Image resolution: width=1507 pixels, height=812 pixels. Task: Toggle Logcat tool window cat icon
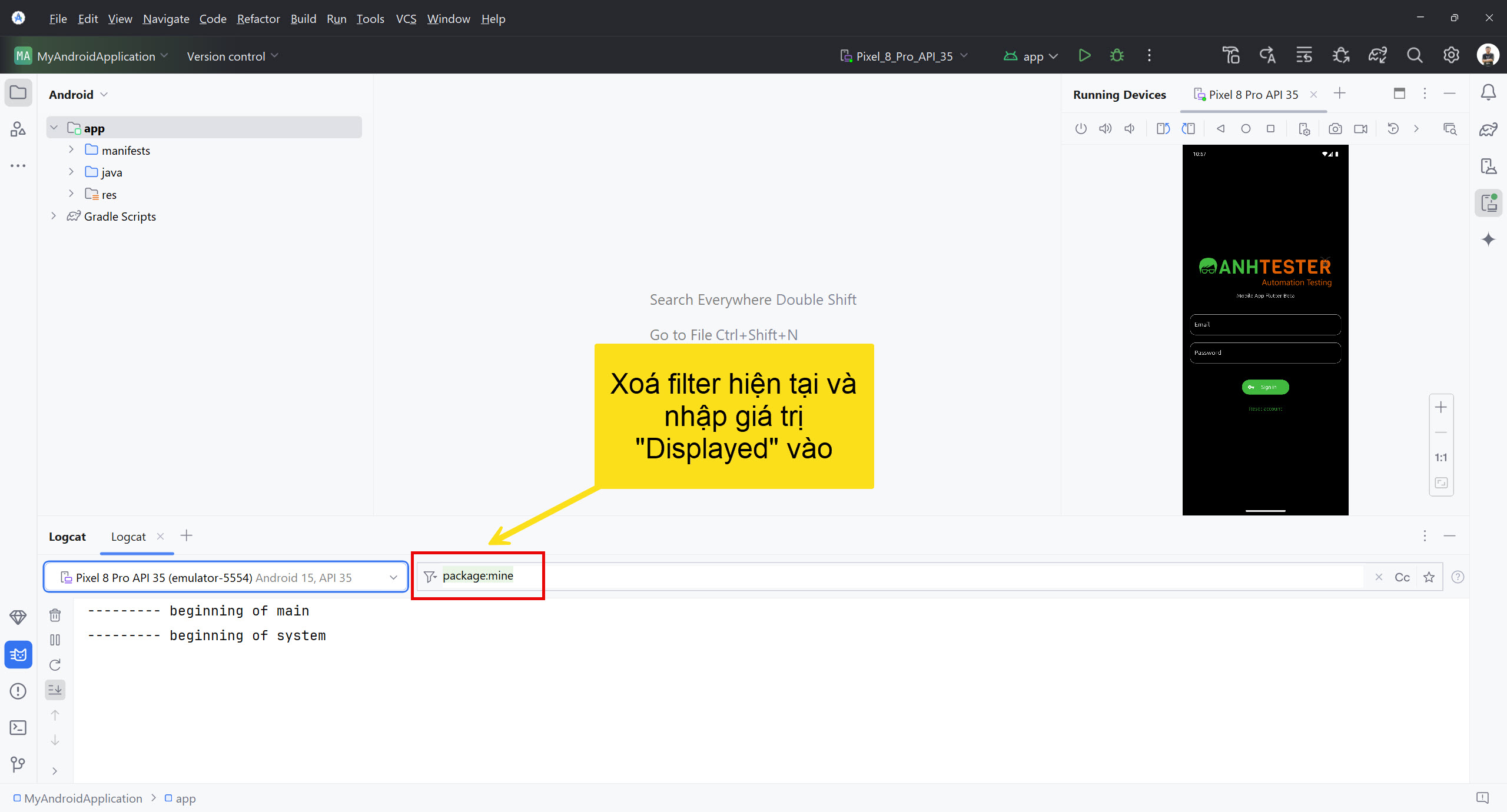18,655
